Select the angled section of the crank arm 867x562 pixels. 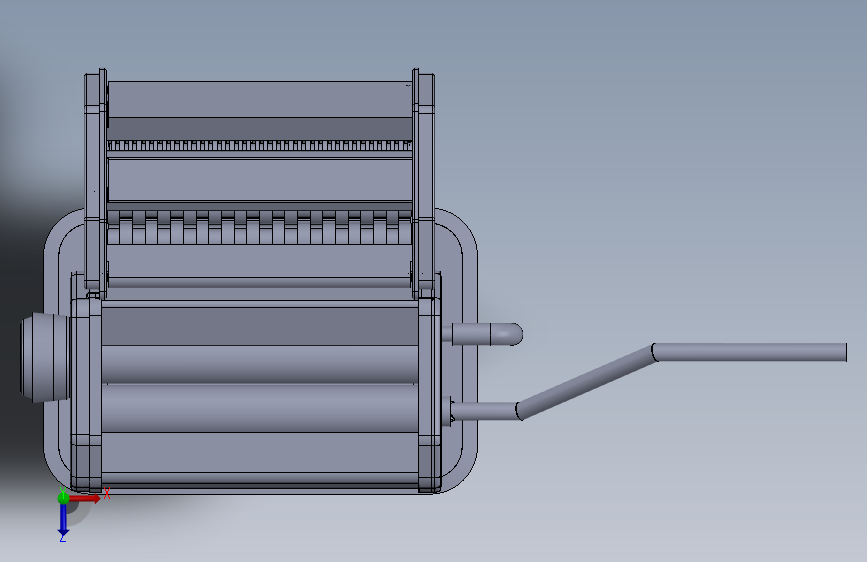pos(586,382)
